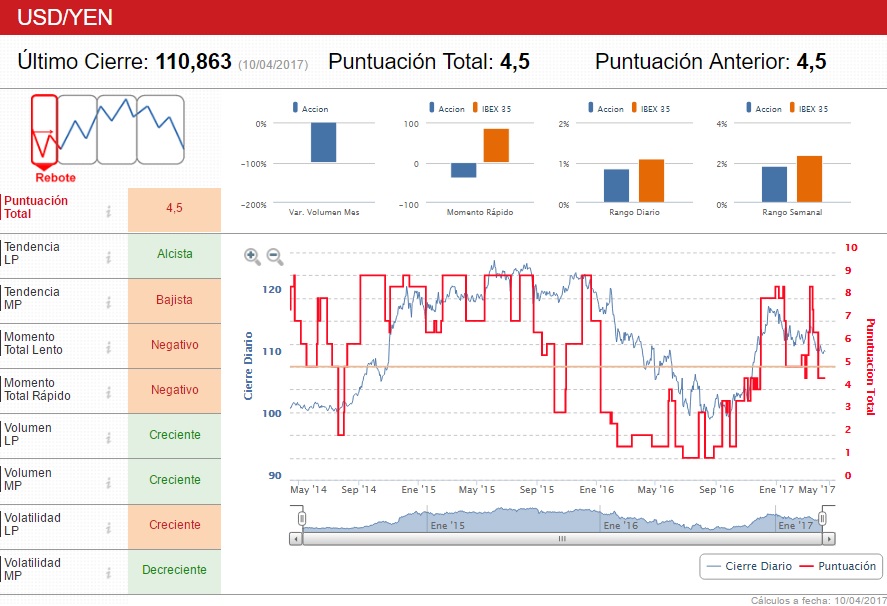The height and width of the screenshot is (606, 887).
Task: Select the Rebote phase thumbnail
Action: pos(44,132)
